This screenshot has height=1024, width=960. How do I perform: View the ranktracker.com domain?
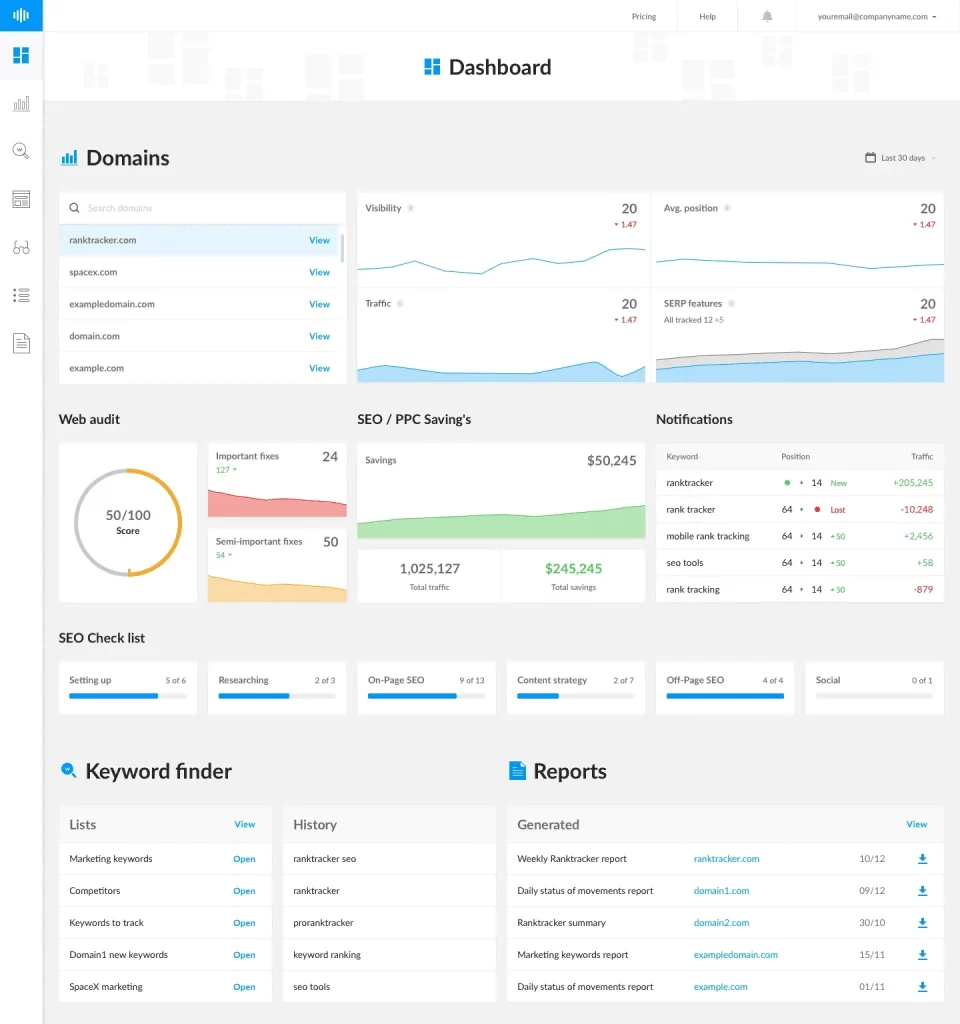coord(319,240)
